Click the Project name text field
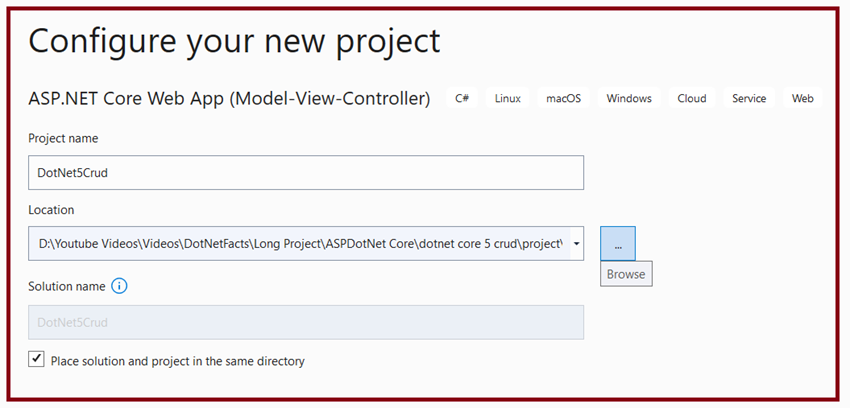 click(306, 172)
